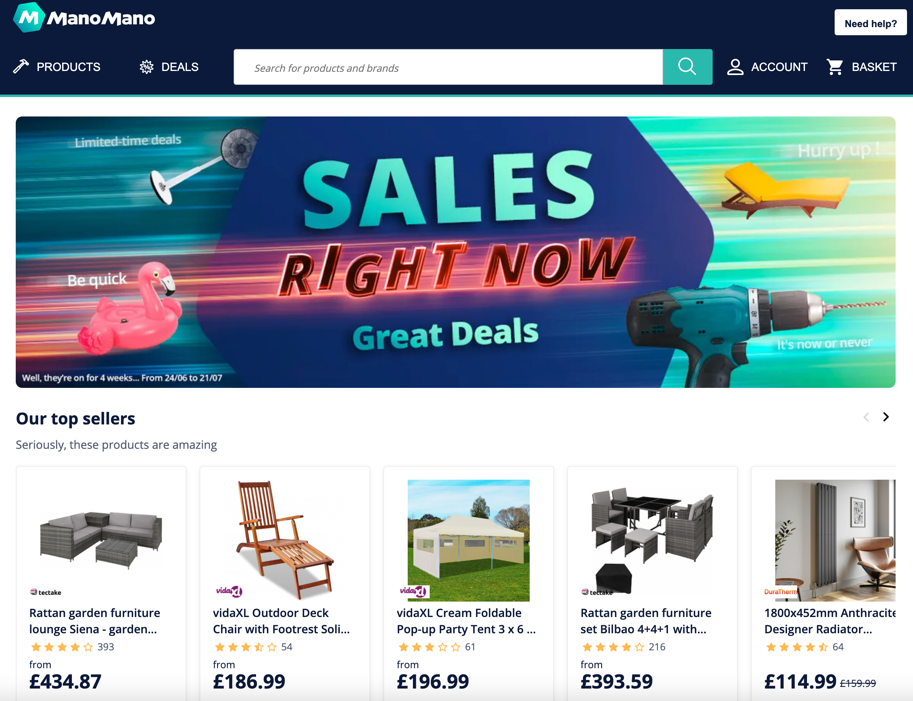Screen dimensions: 913x701
Task: Open the Anthracite Designer Radiator image
Action: [x=835, y=540]
